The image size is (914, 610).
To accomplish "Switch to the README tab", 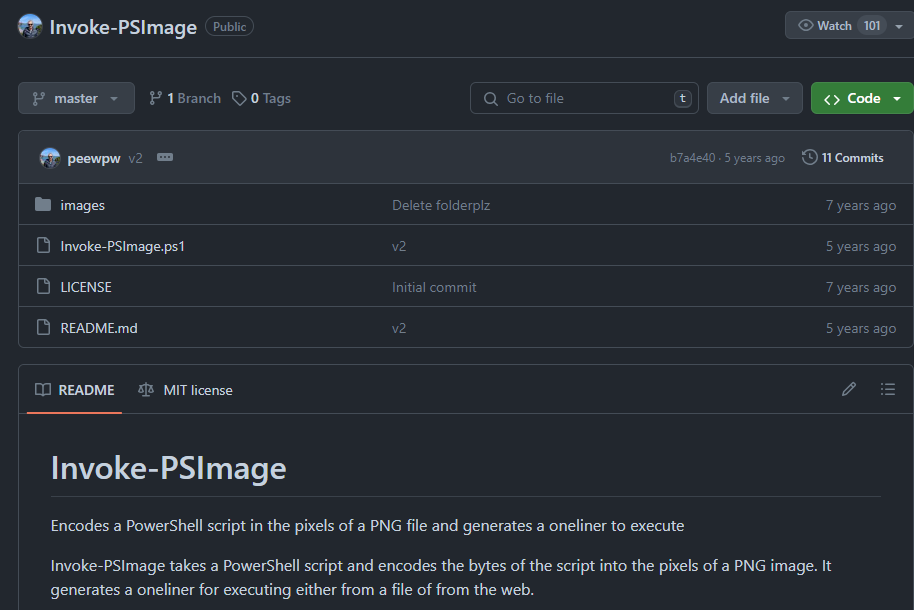I will pyautogui.click(x=75, y=390).
